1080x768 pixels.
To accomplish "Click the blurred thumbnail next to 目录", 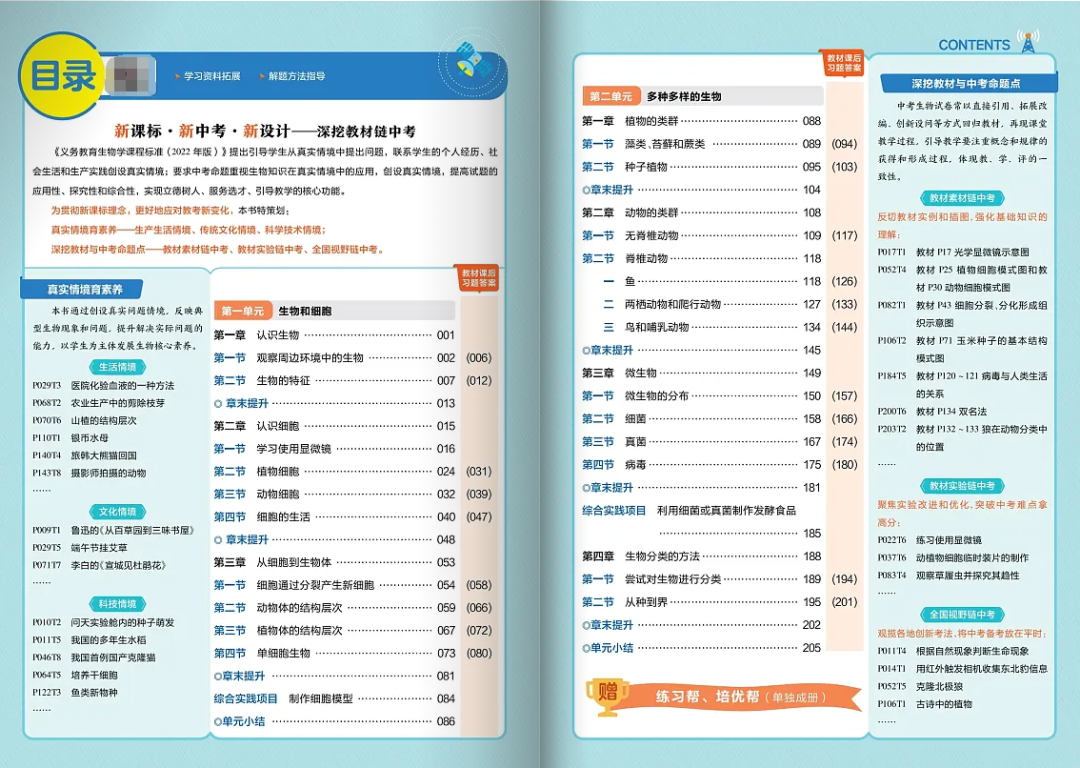I will tap(131, 75).
